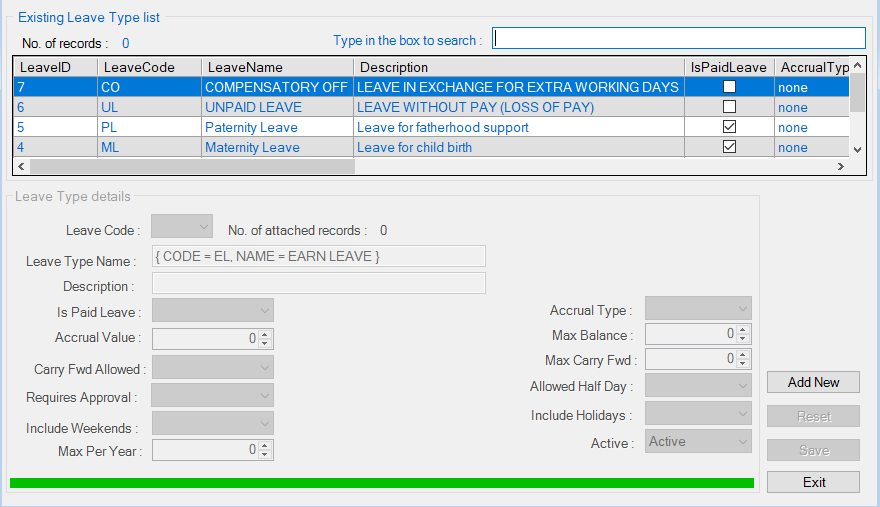
Task: Select the Maternity Leave name cell
Action: (x=275, y=147)
